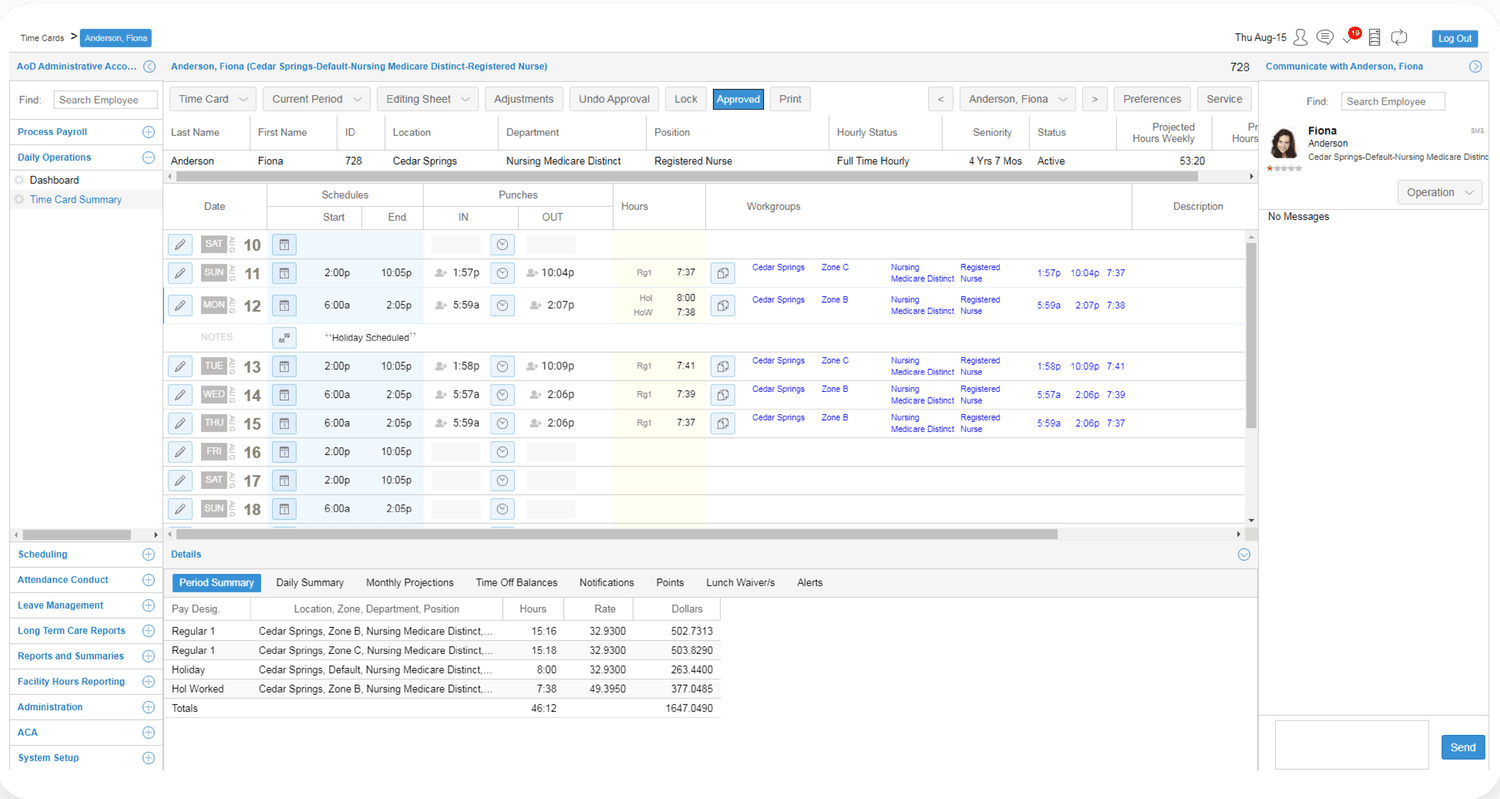Viewport: 1500px width, 799px height.
Task: Click the left Search Employee field
Action: click(106, 100)
